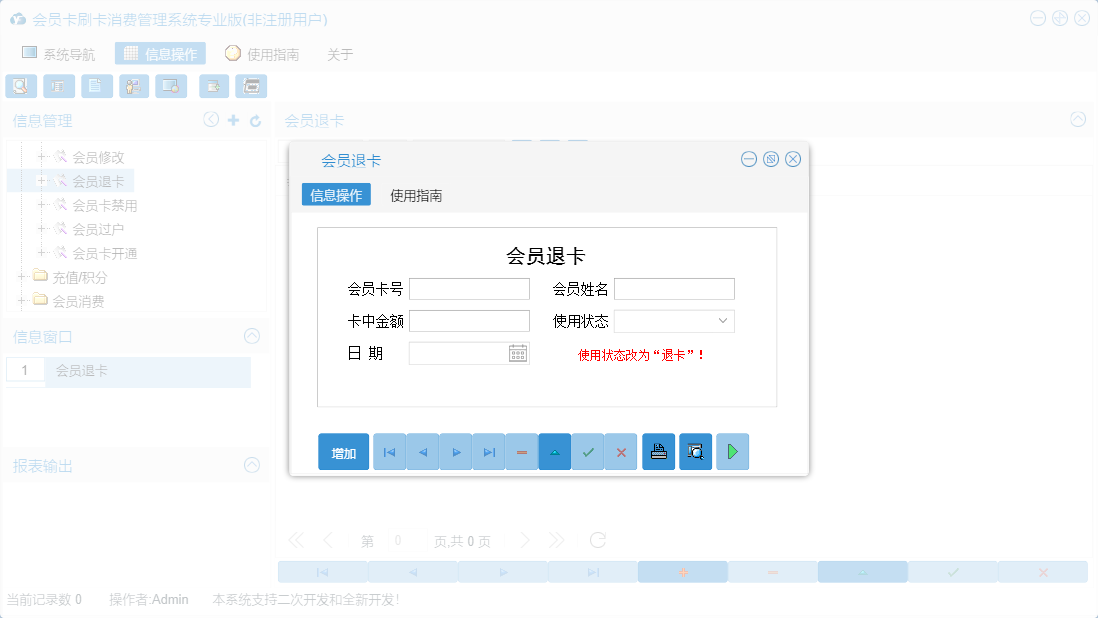
Task: Click inside the 会员卡号 input field
Action: [469, 288]
